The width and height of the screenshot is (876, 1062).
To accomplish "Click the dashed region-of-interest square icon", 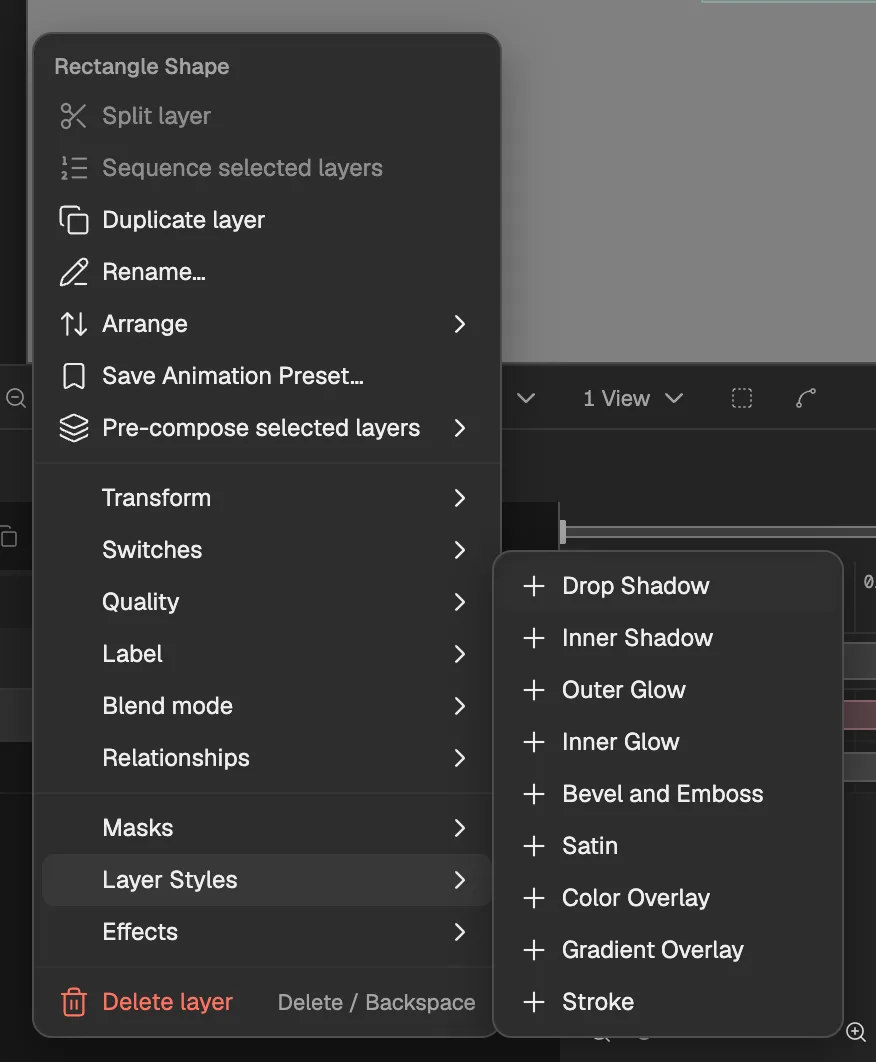I will tap(742, 398).
